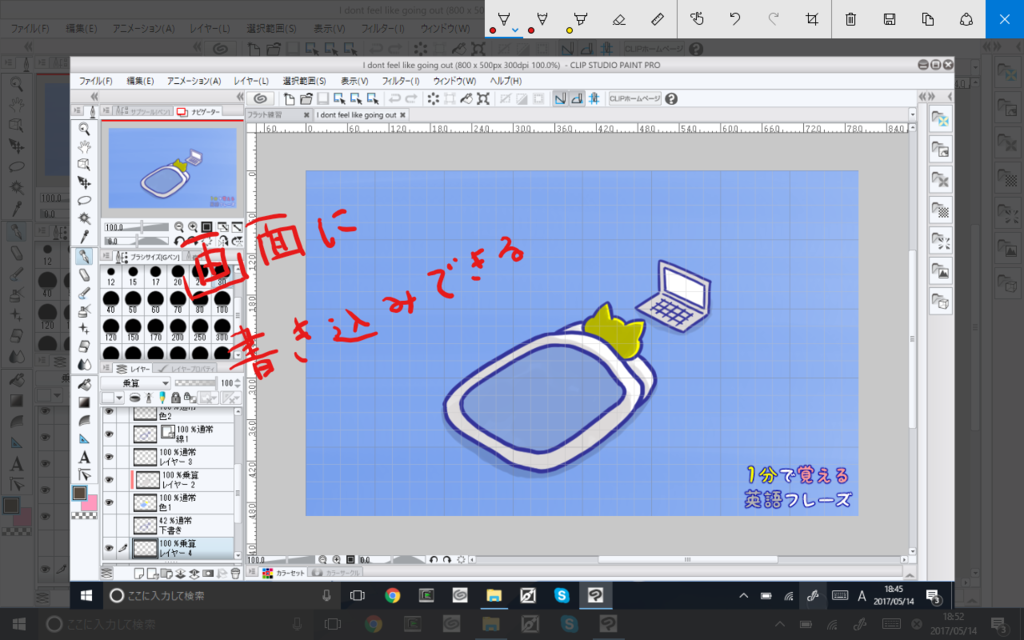Select the ballpoint pen in Screen Sketch toolbar

504,19
